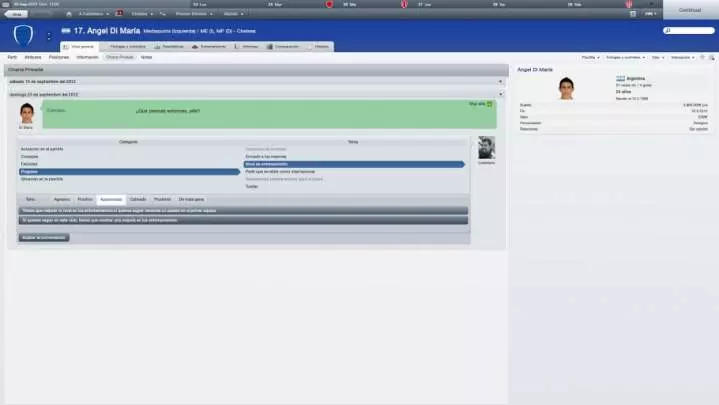Click the Argentina flag beside player number 17

pyautogui.click(x=66, y=31)
